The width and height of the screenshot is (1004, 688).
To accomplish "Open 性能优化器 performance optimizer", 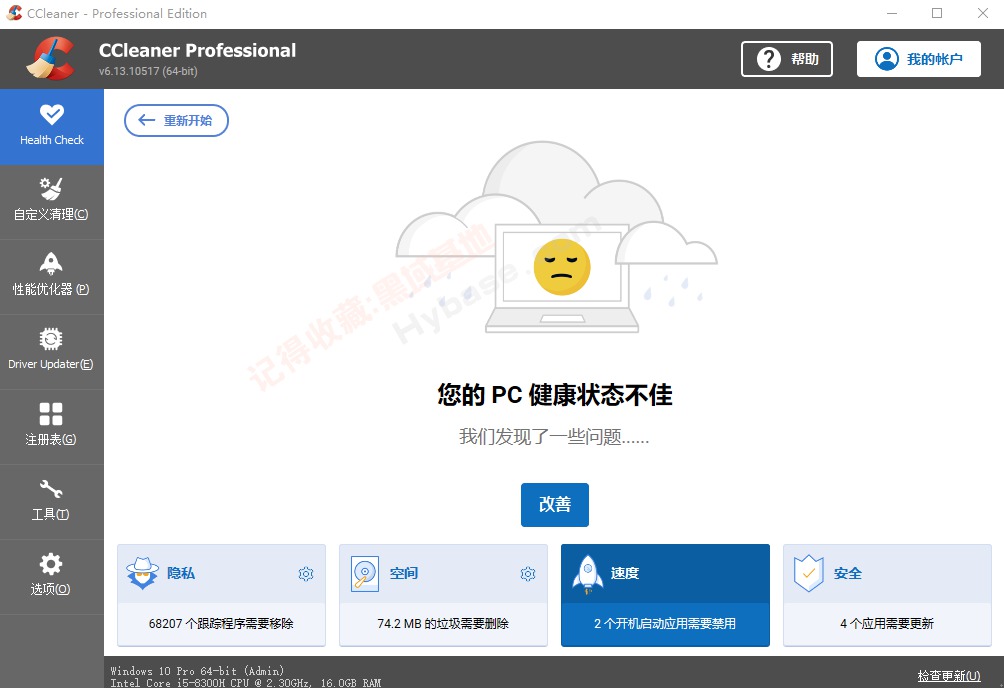I will [52, 277].
